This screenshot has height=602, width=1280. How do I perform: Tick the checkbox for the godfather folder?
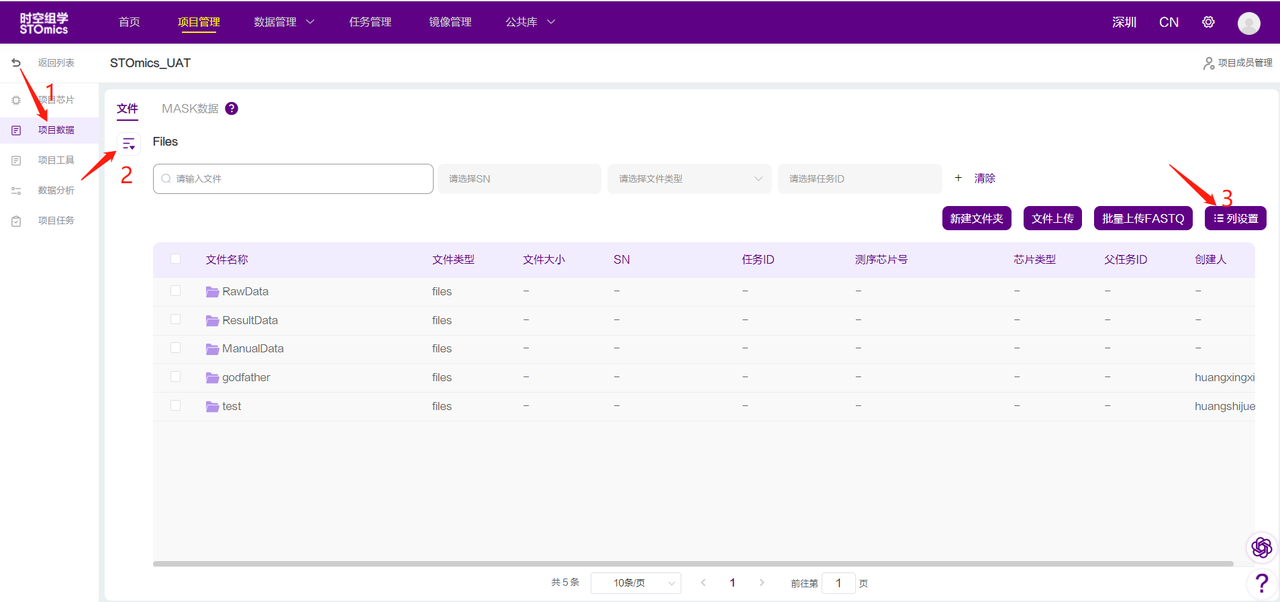(x=176, y=377)
